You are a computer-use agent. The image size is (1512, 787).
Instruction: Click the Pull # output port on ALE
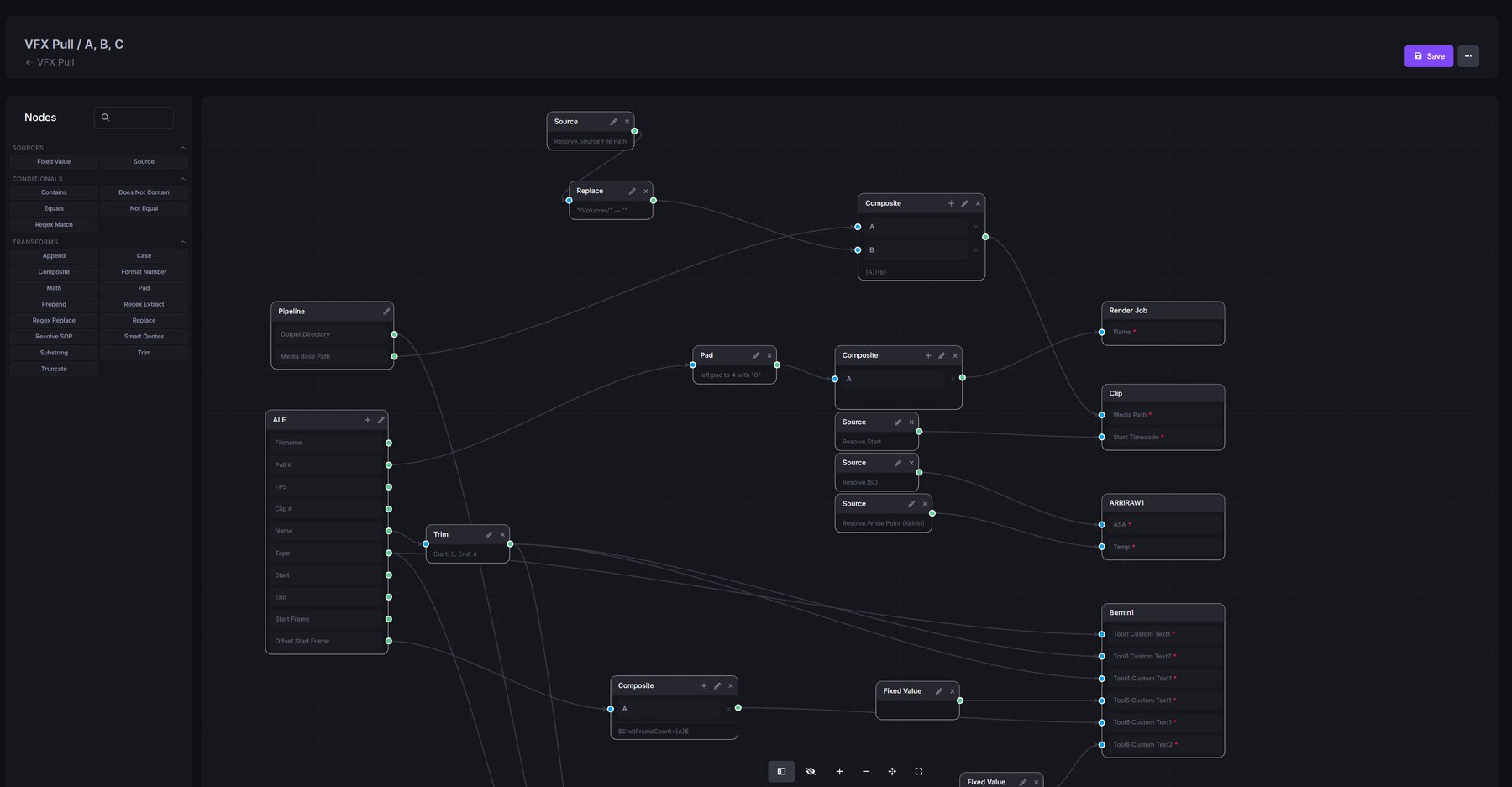[x=389, y=465]
